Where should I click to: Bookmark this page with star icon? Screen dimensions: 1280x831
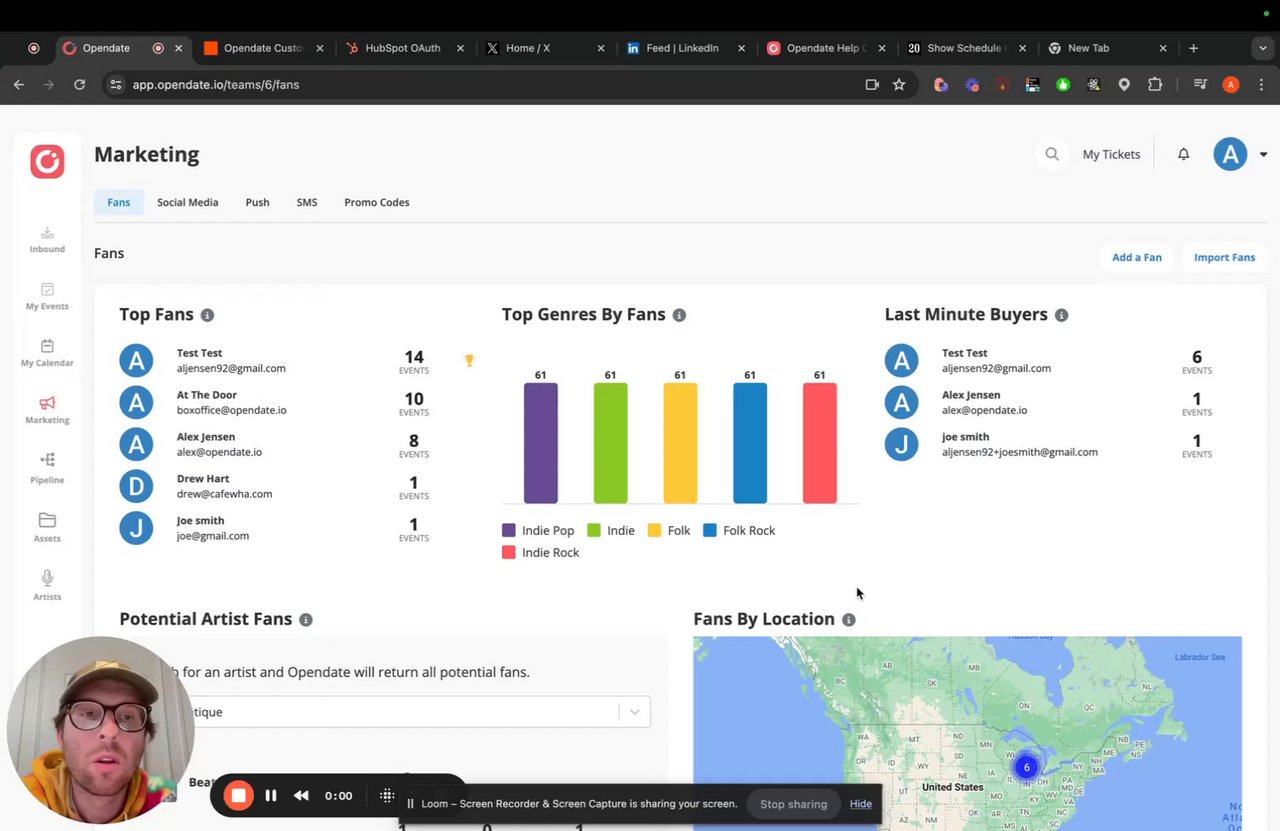tap(899, 85)
